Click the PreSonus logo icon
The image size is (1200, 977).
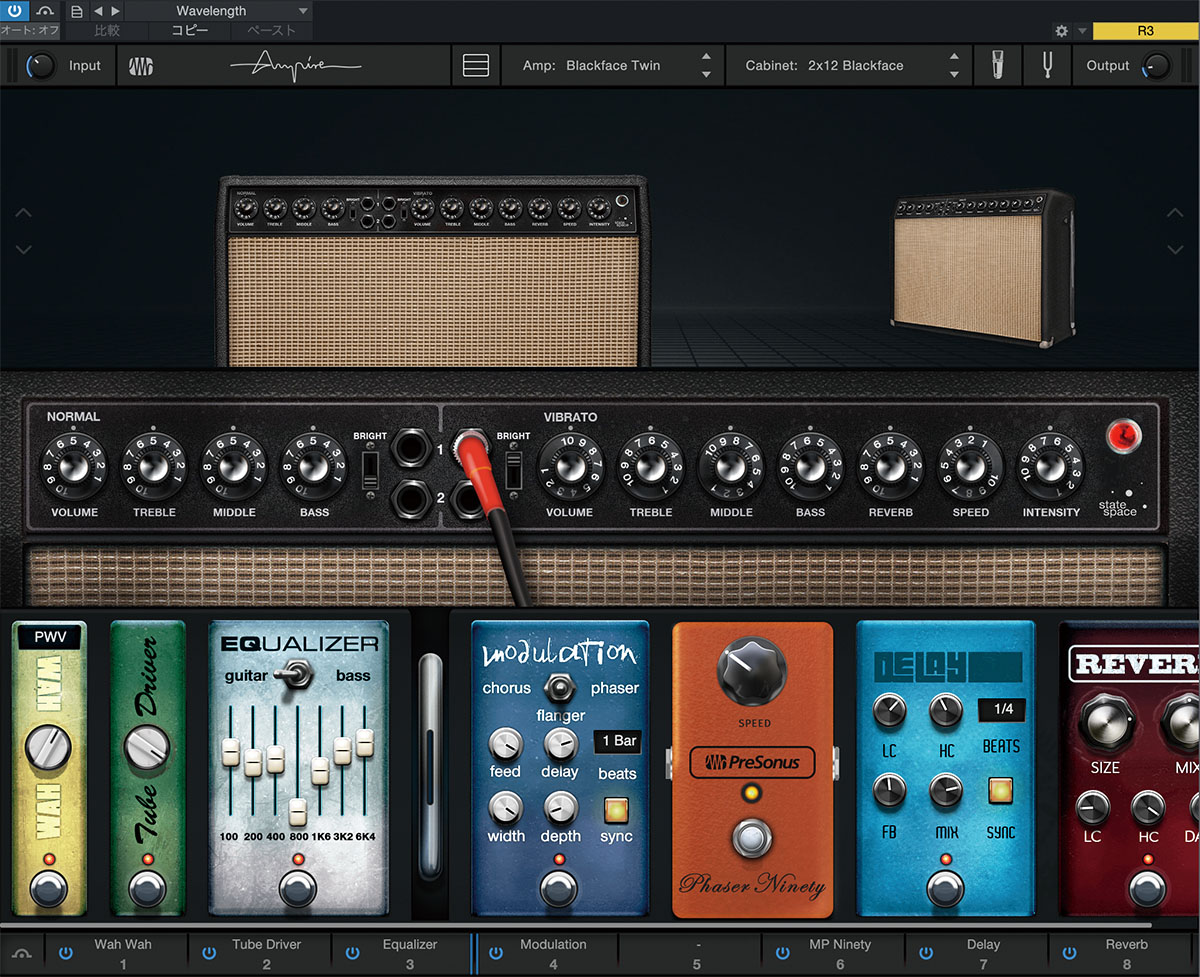[142, 66]
